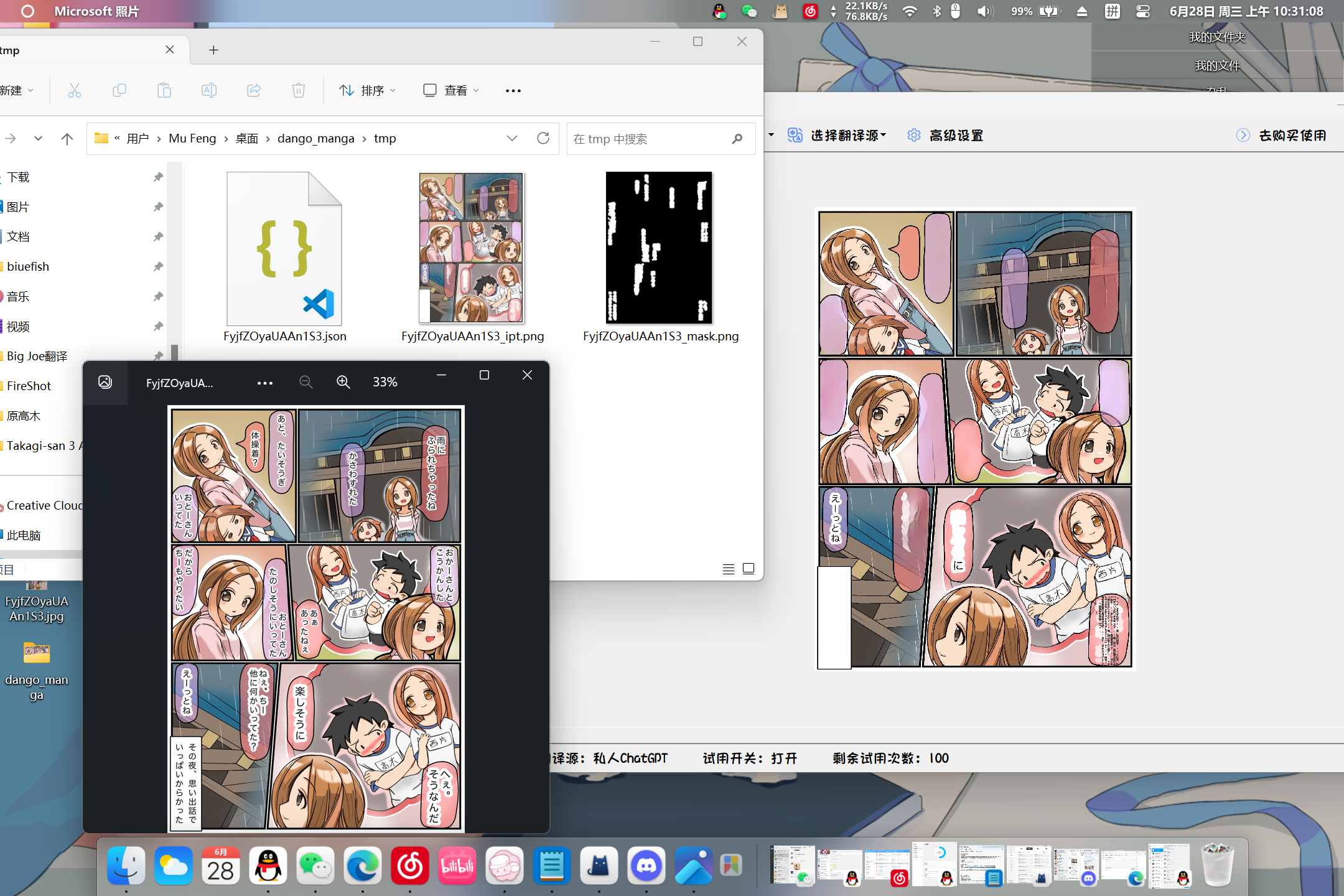Click the delete icon in the Explorer toolbar
Screen dimensions: 1344x896
(x=298, y=90)
